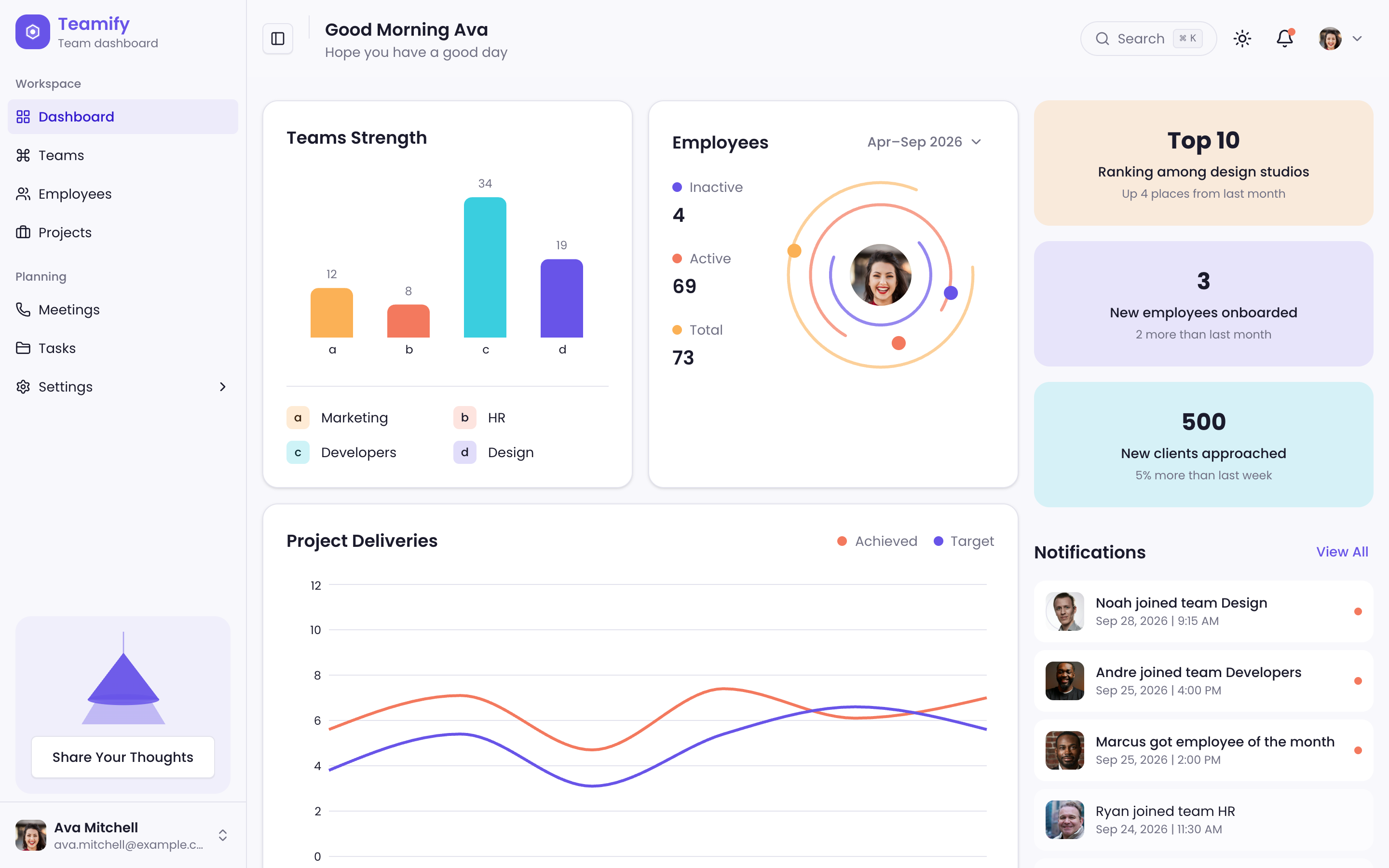Toggle the Achieved legend series
Screen dimensions: 1389x868
pos(877,541)
